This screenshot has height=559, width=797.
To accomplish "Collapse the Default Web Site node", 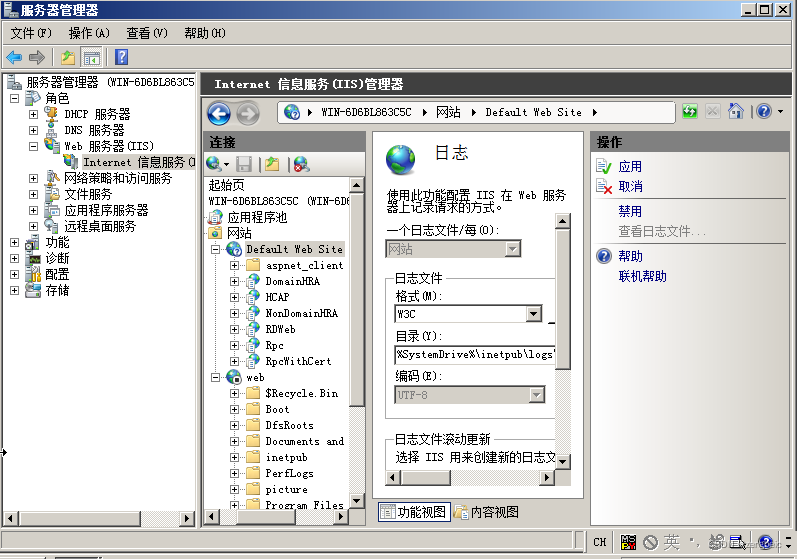I will click(x=216, y=250).
